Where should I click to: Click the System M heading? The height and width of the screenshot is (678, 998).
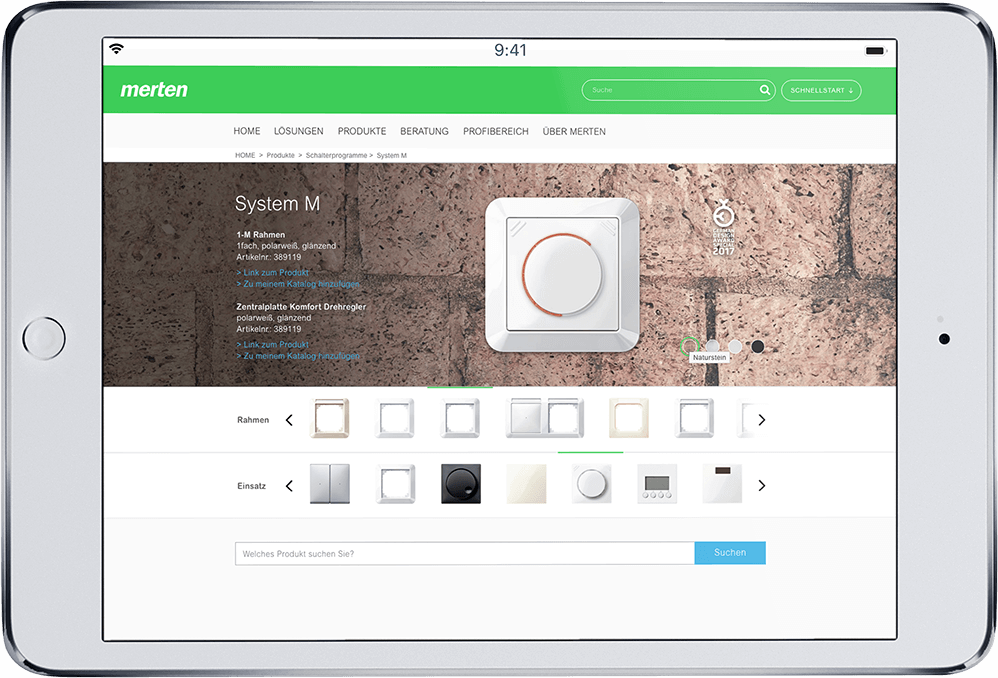click(277, 204)
